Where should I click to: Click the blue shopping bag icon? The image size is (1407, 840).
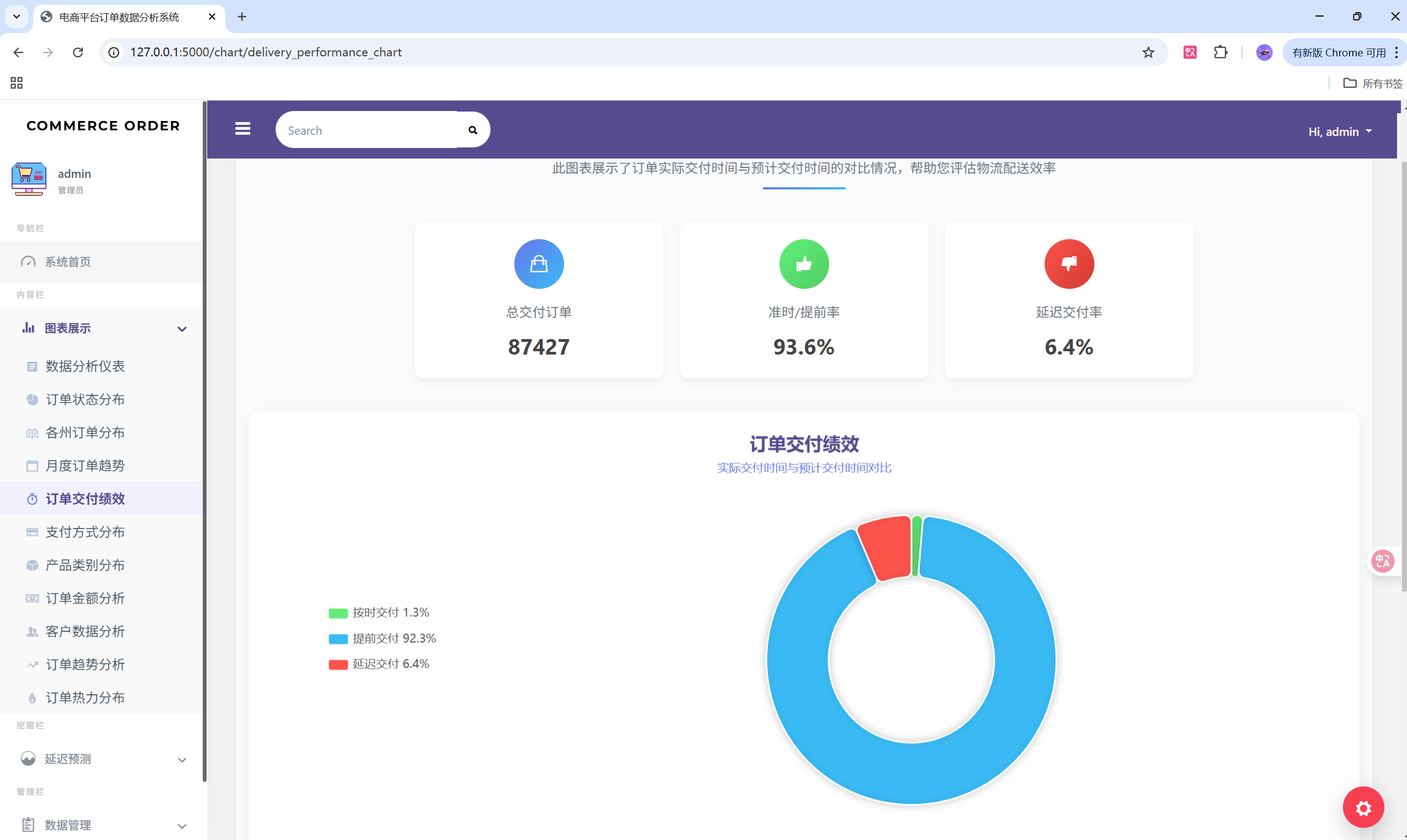tap(539, 264)
